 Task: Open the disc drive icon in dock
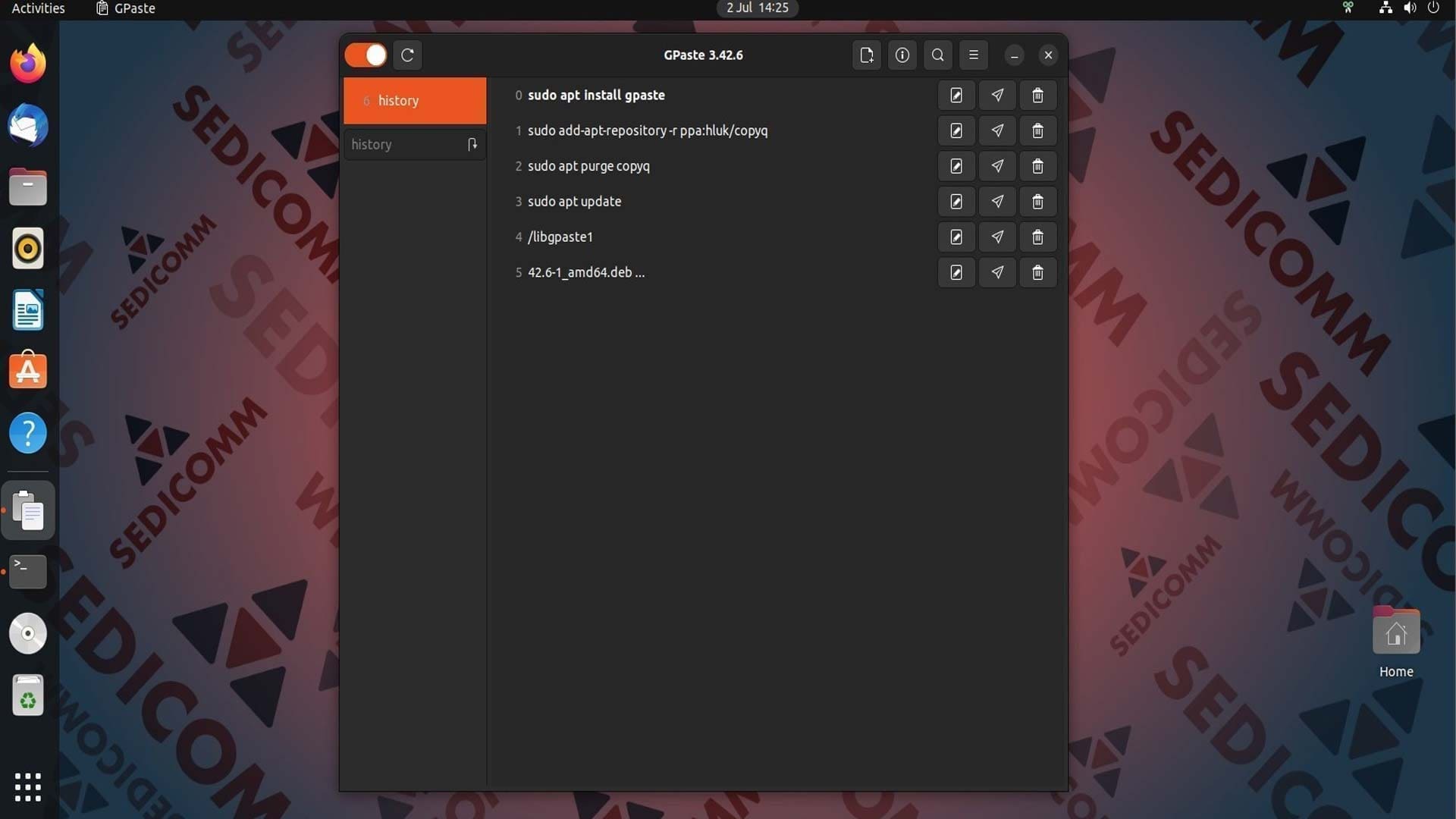coord(28,634)
